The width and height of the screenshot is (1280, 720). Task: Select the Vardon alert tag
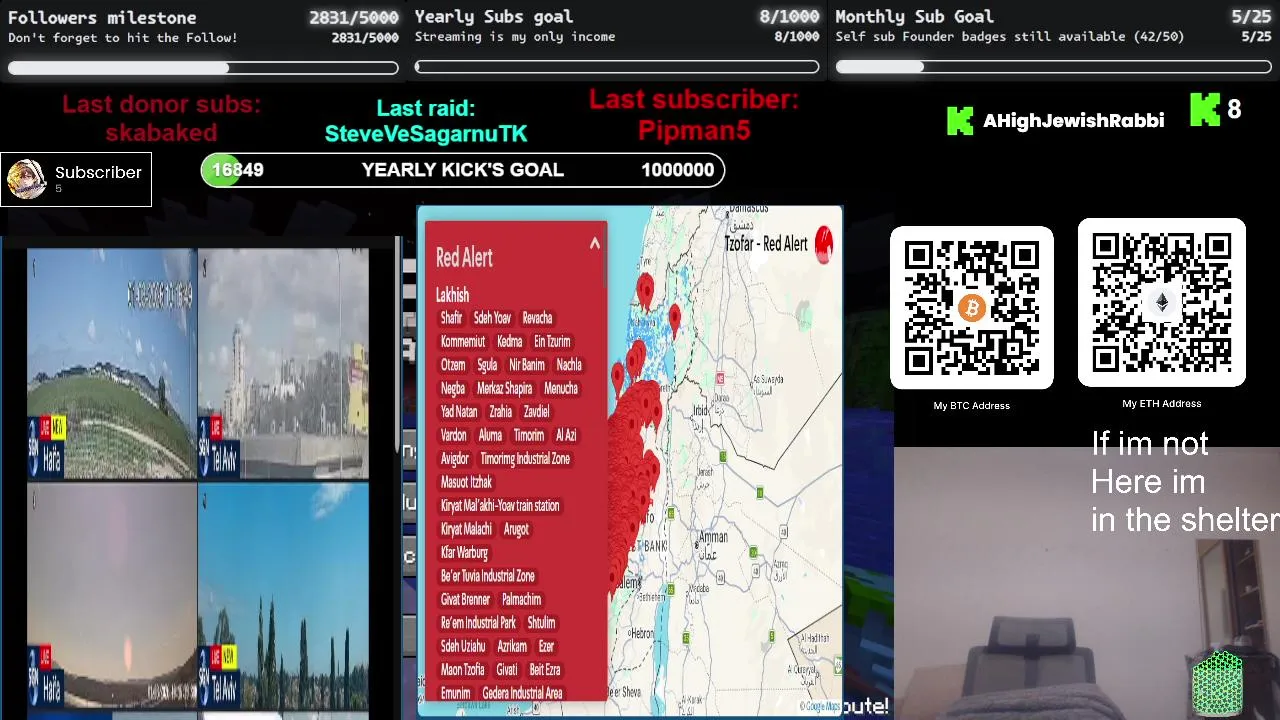click(x=454, y=435)
